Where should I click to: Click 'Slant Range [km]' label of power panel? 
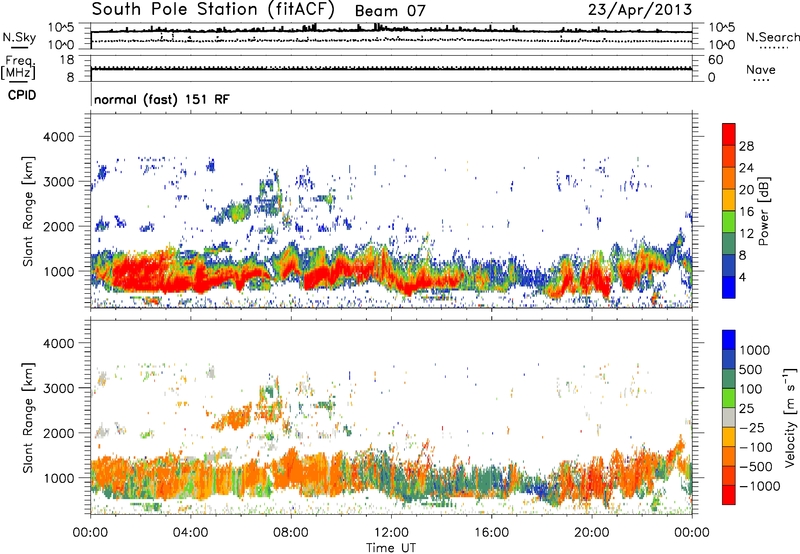click(x=28, y=211)
